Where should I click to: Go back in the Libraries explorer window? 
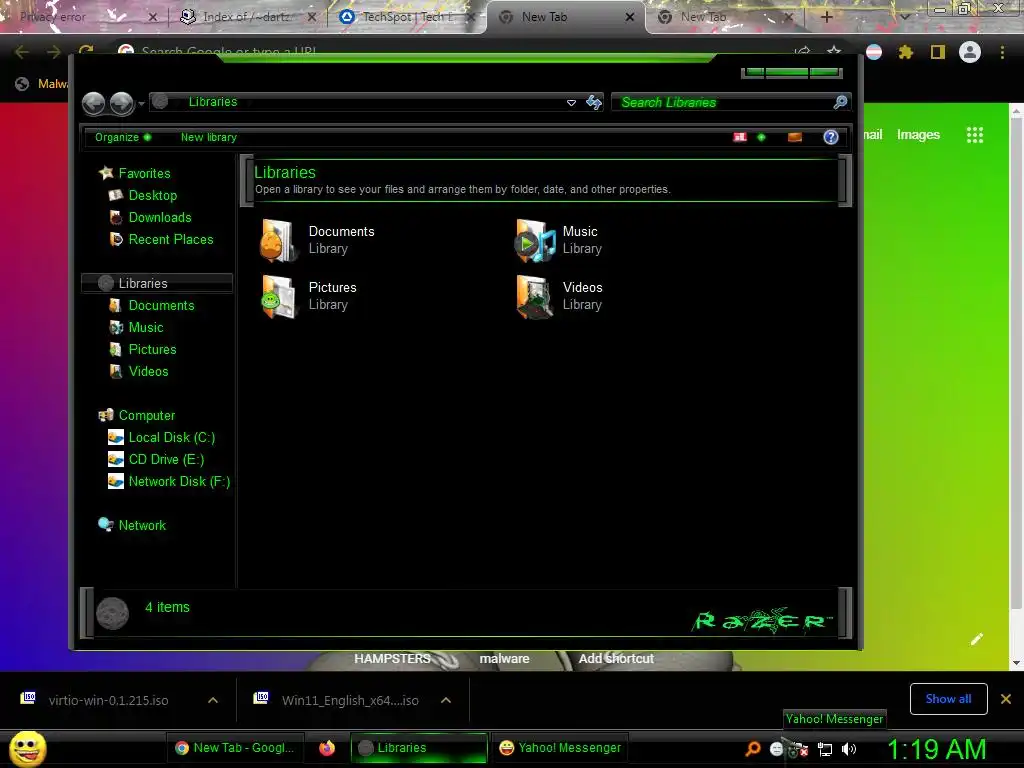coord(94,103)
